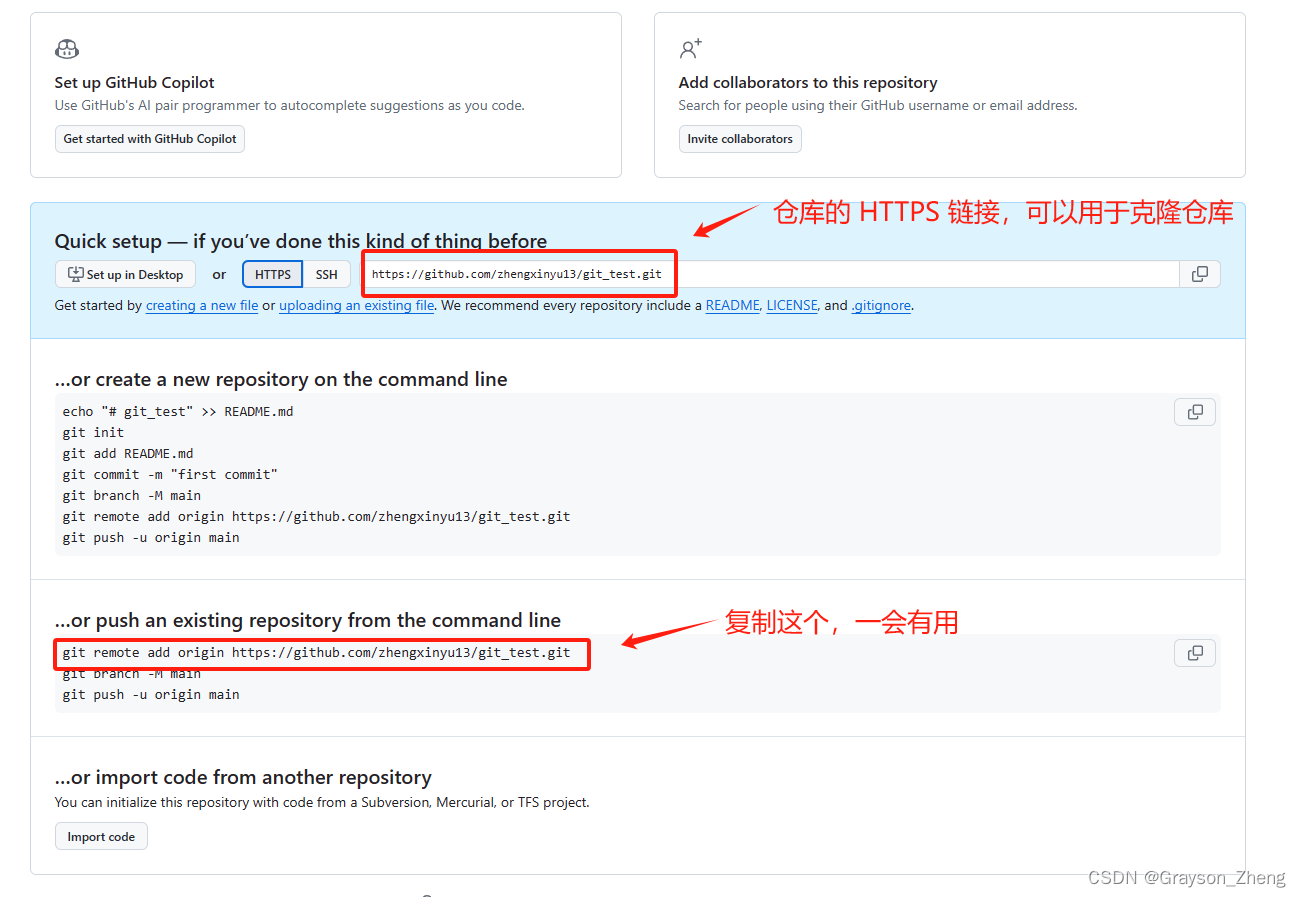Click git push -u origin main in push existing section
The image size is (1301, 897).
pos(151,694)
